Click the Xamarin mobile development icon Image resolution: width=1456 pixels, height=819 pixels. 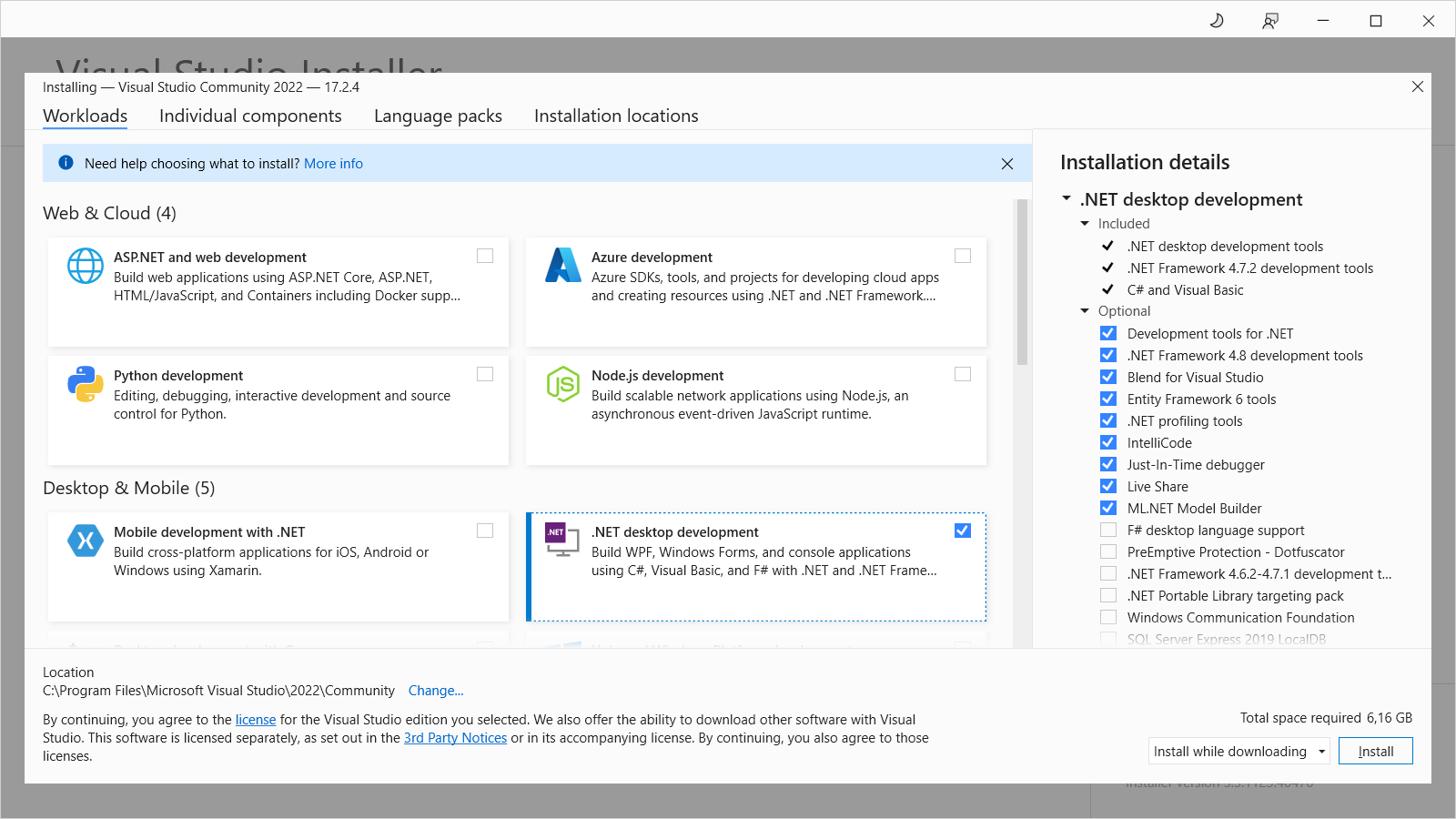(x=86, y=541)
